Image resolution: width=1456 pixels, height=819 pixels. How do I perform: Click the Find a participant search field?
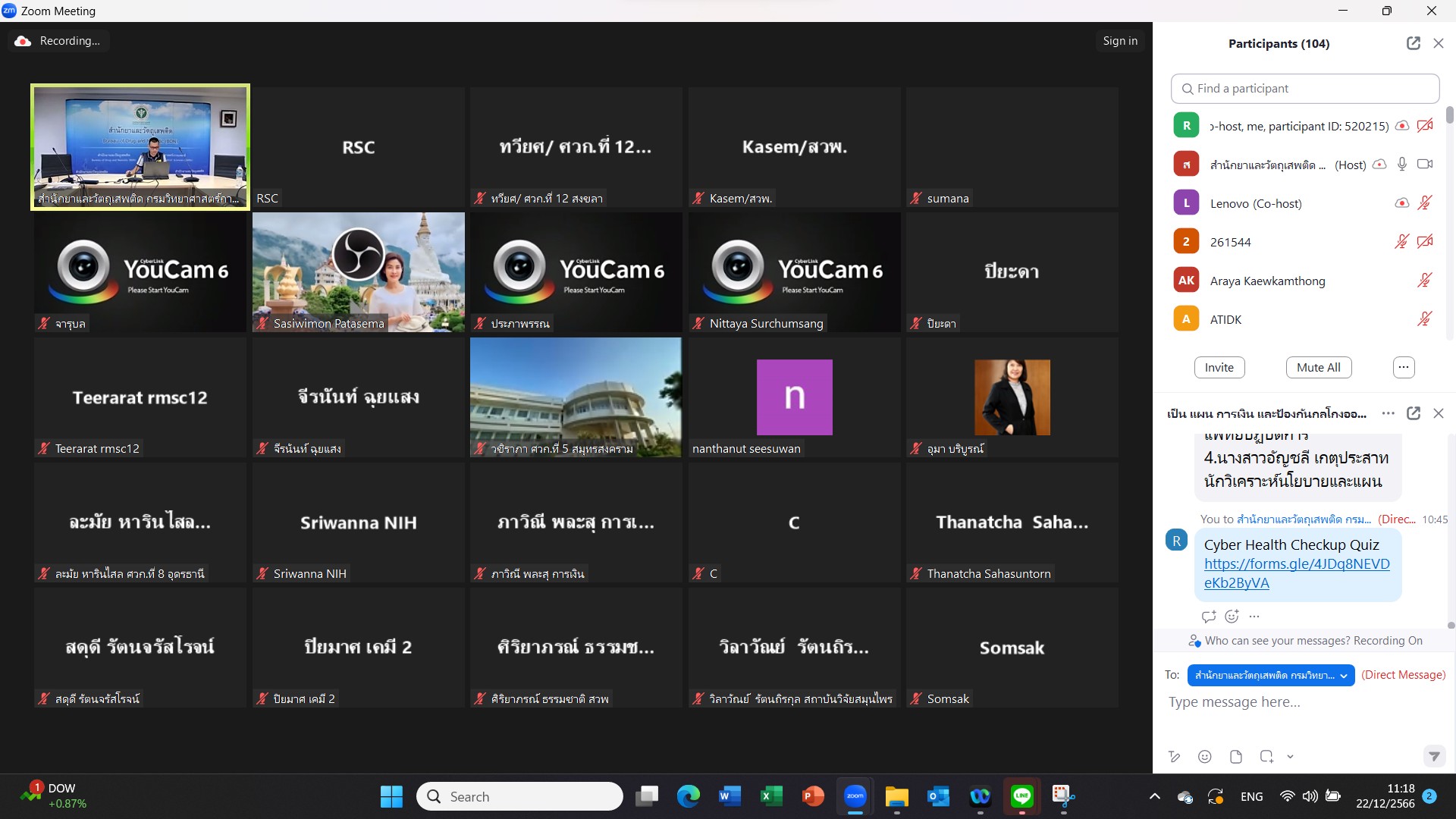1305,89
